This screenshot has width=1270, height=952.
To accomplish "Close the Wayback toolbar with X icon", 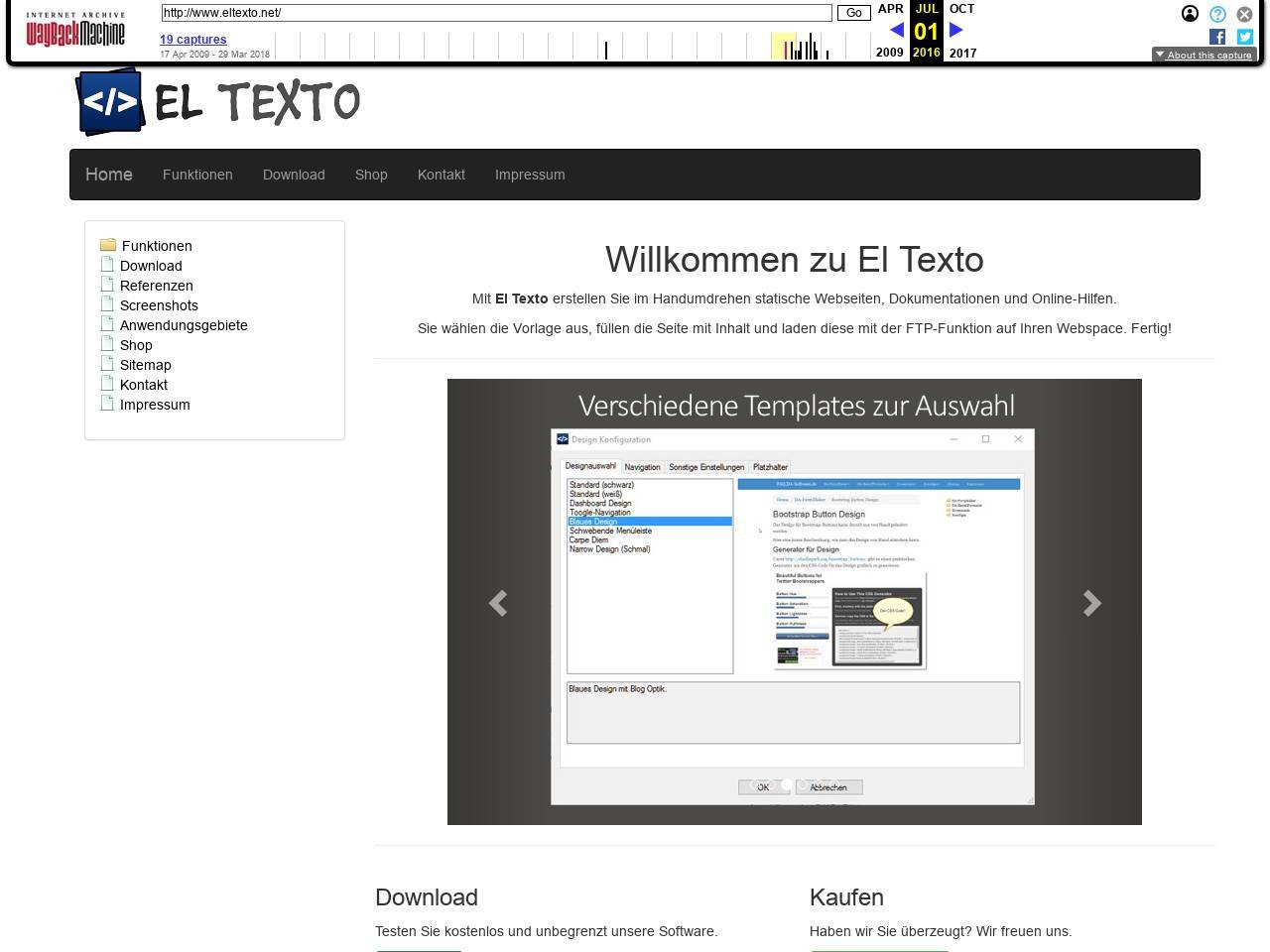I will point(1244,14).
